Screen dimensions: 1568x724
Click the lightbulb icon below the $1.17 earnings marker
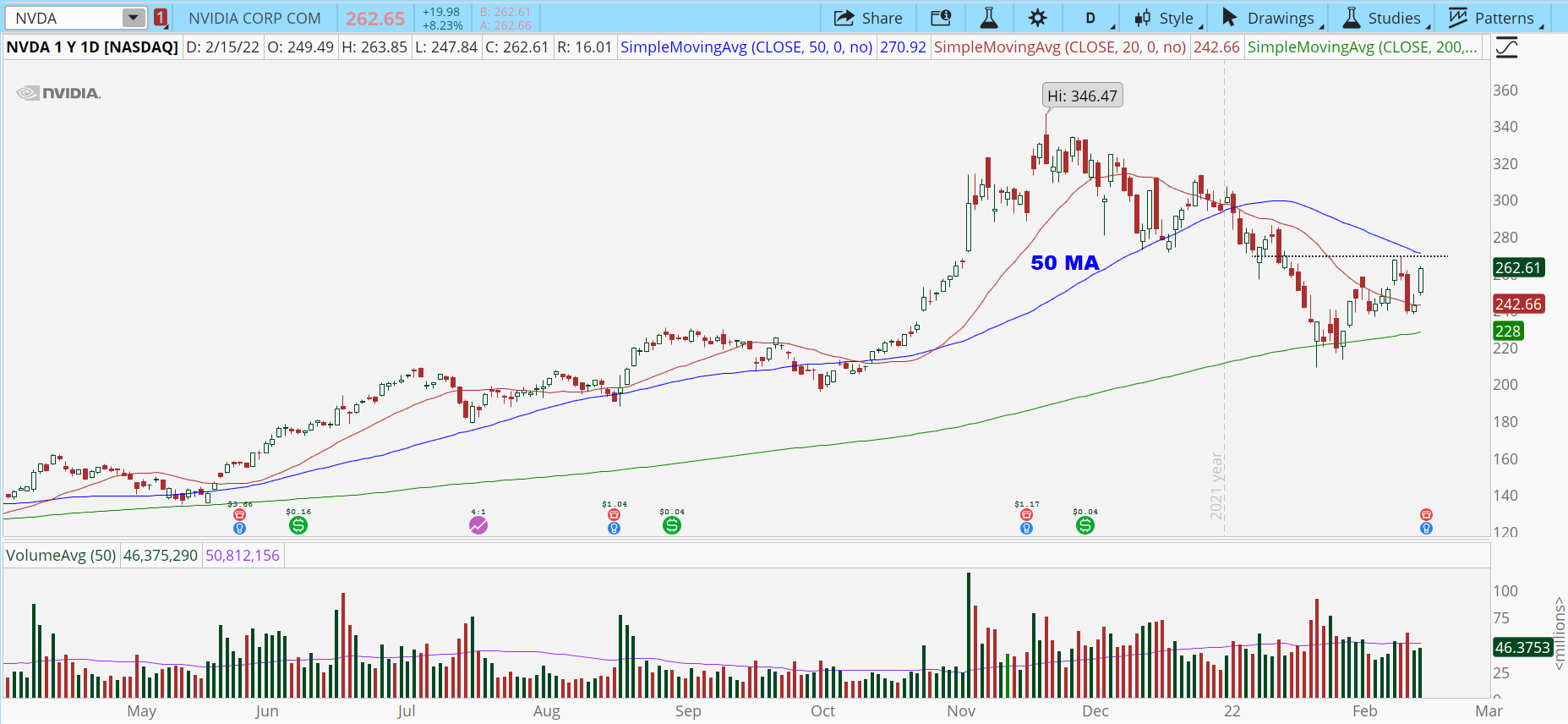pyautogui.click(x=1026, y=529)
